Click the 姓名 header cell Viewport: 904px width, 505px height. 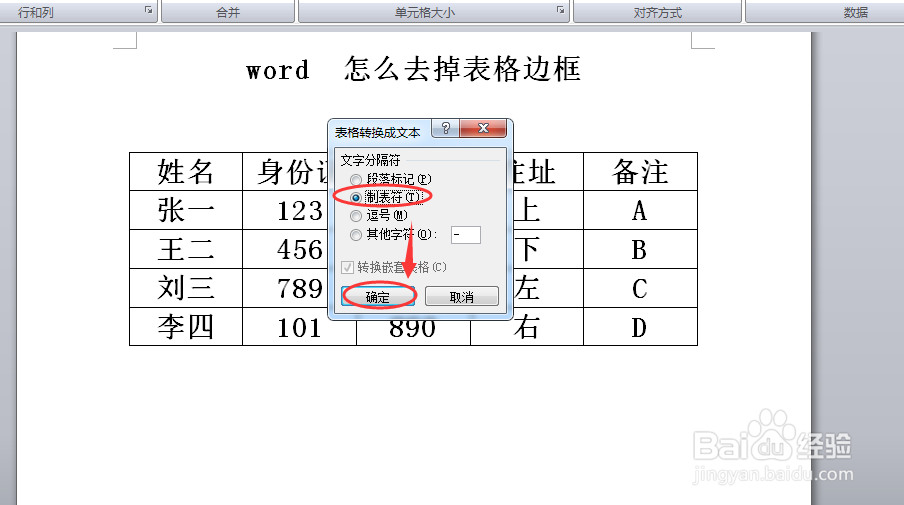click(186, 172)
